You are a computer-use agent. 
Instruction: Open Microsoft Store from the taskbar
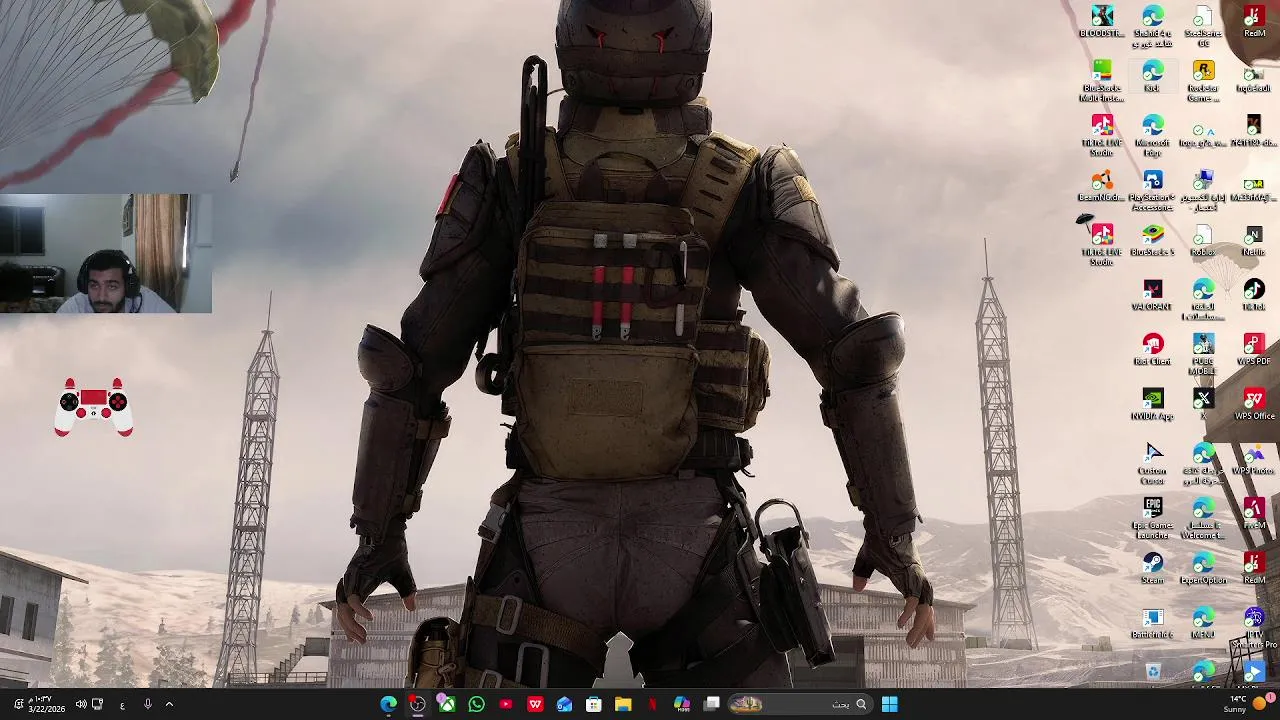coord(594,704)
